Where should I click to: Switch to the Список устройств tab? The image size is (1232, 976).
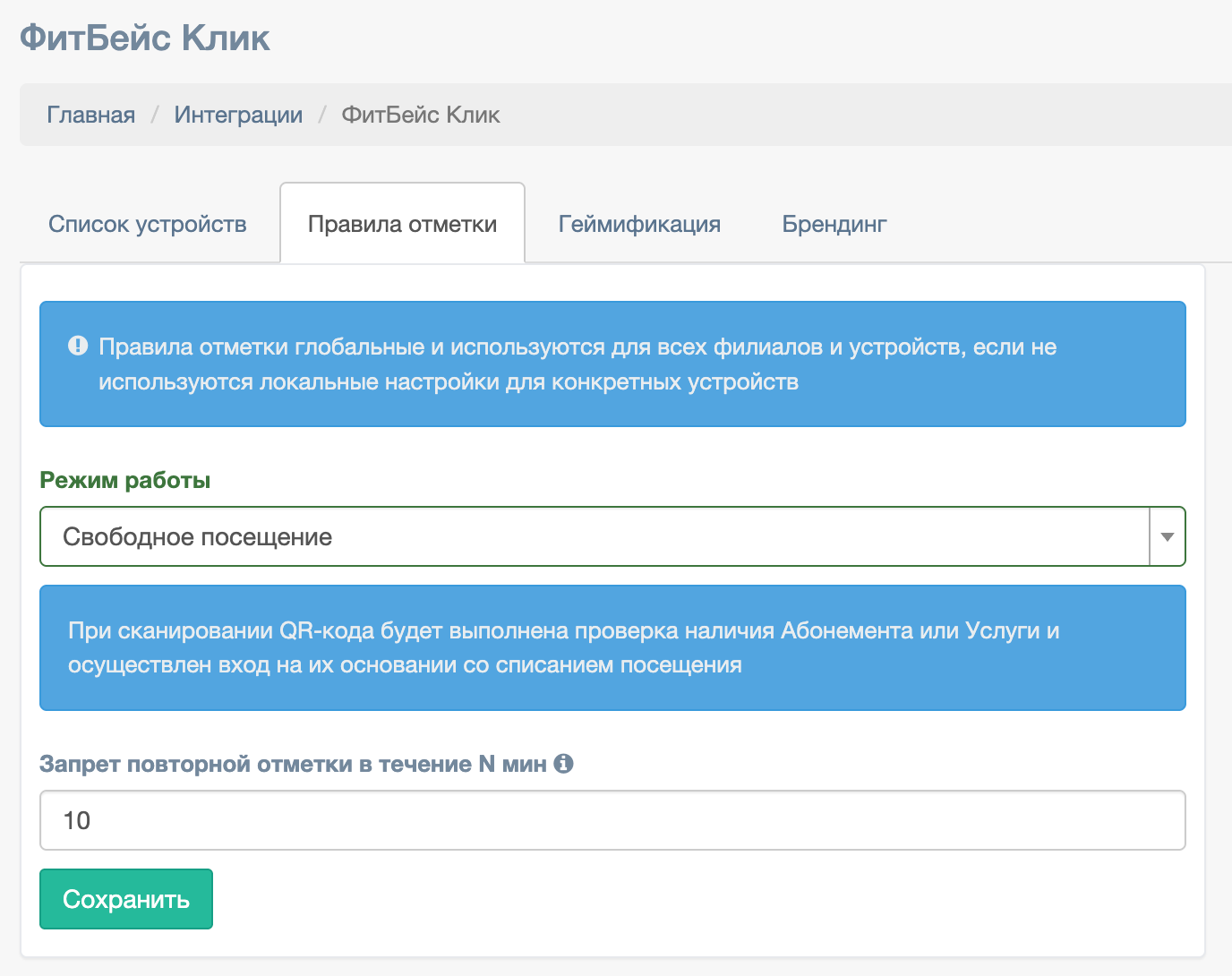pos(148,224)
